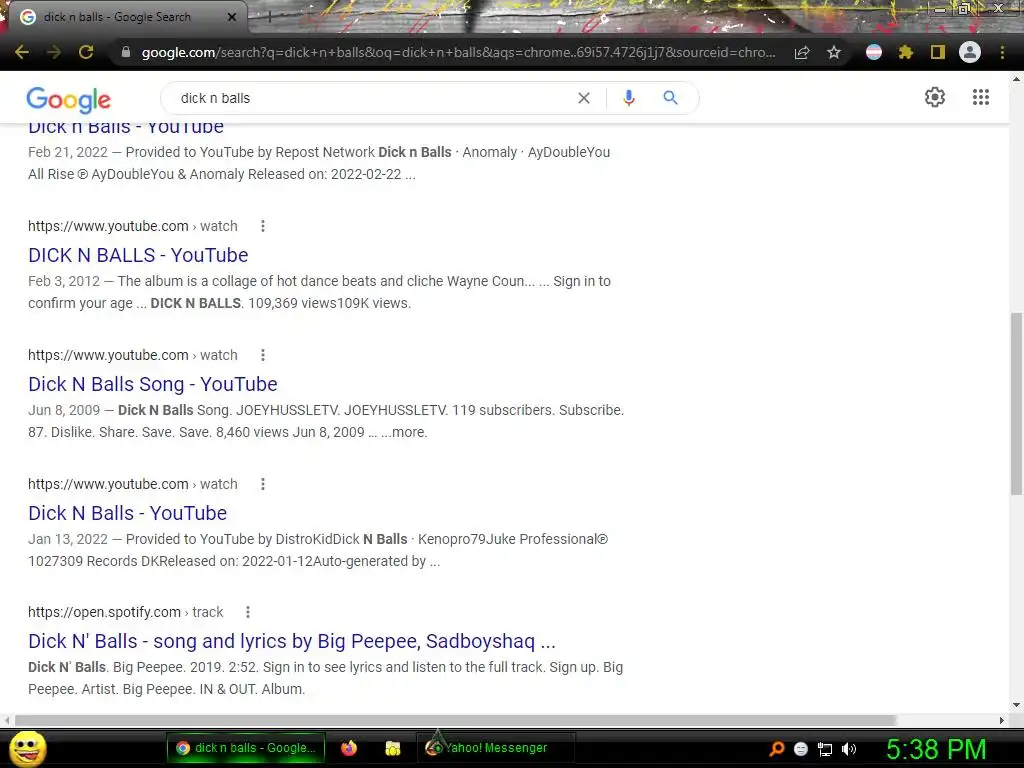Image resolution: width=1024 pixels, height=768 pixels.
Task: Bookmark this page with the star
Action: [834, 52]
